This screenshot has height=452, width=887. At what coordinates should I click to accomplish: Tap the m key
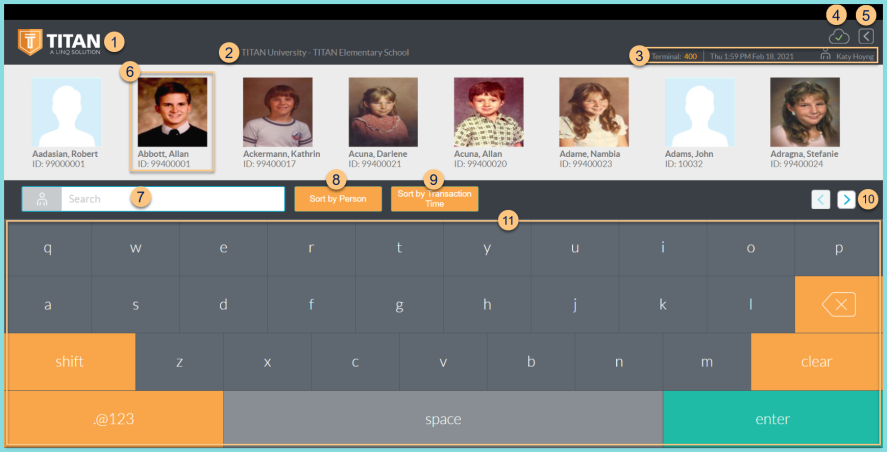(707, 362)
